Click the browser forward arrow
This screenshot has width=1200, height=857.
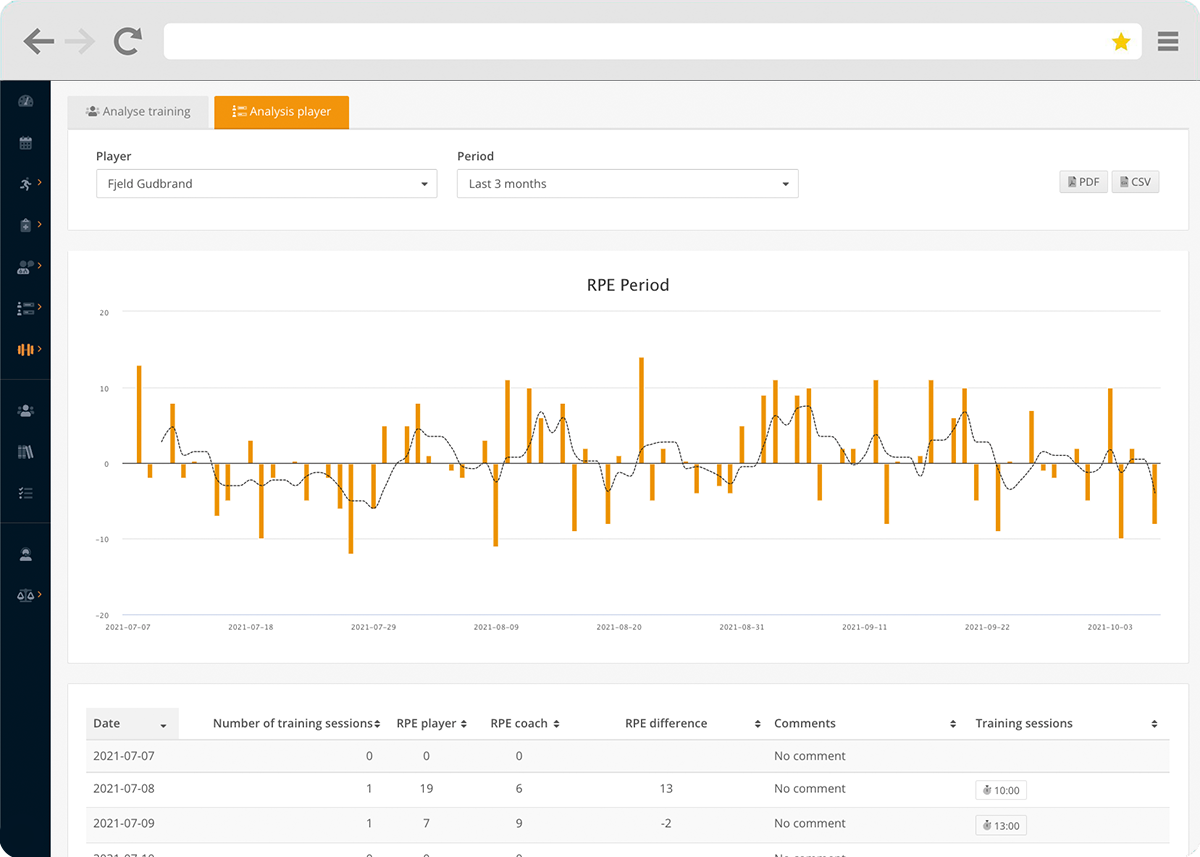(x=80, y=41)
